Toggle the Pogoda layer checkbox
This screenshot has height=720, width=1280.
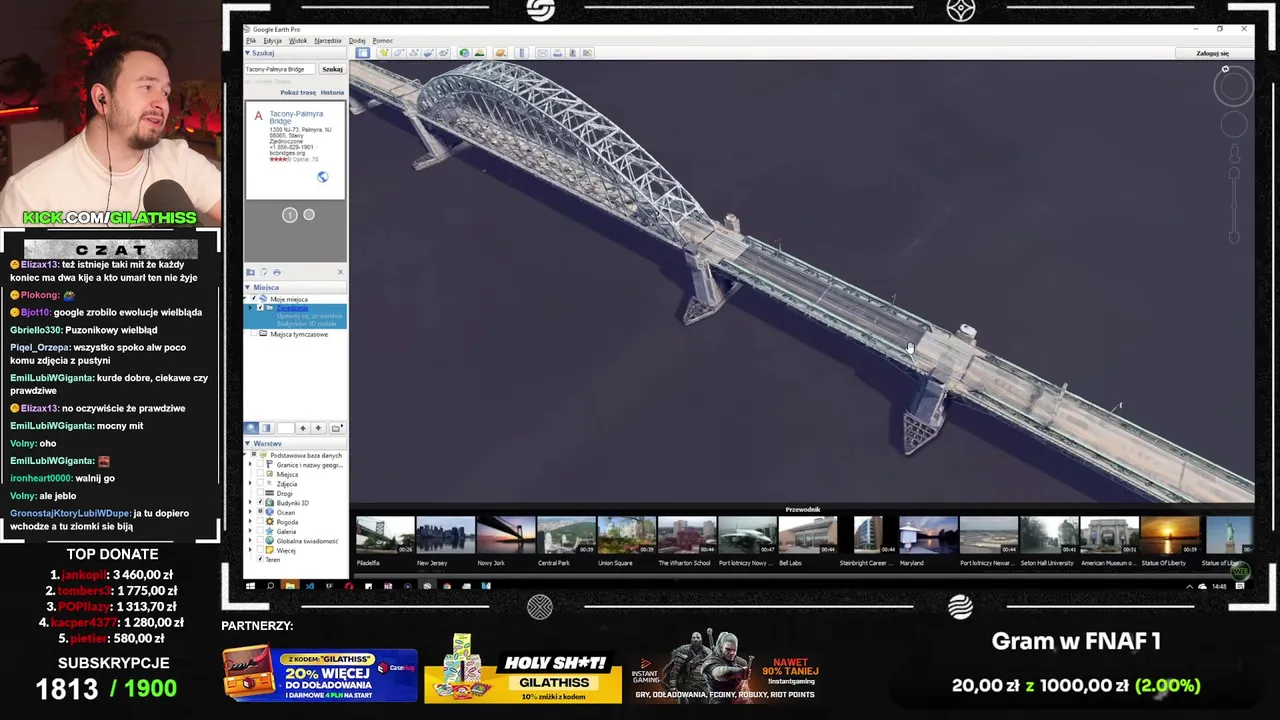tap(260, 521)
